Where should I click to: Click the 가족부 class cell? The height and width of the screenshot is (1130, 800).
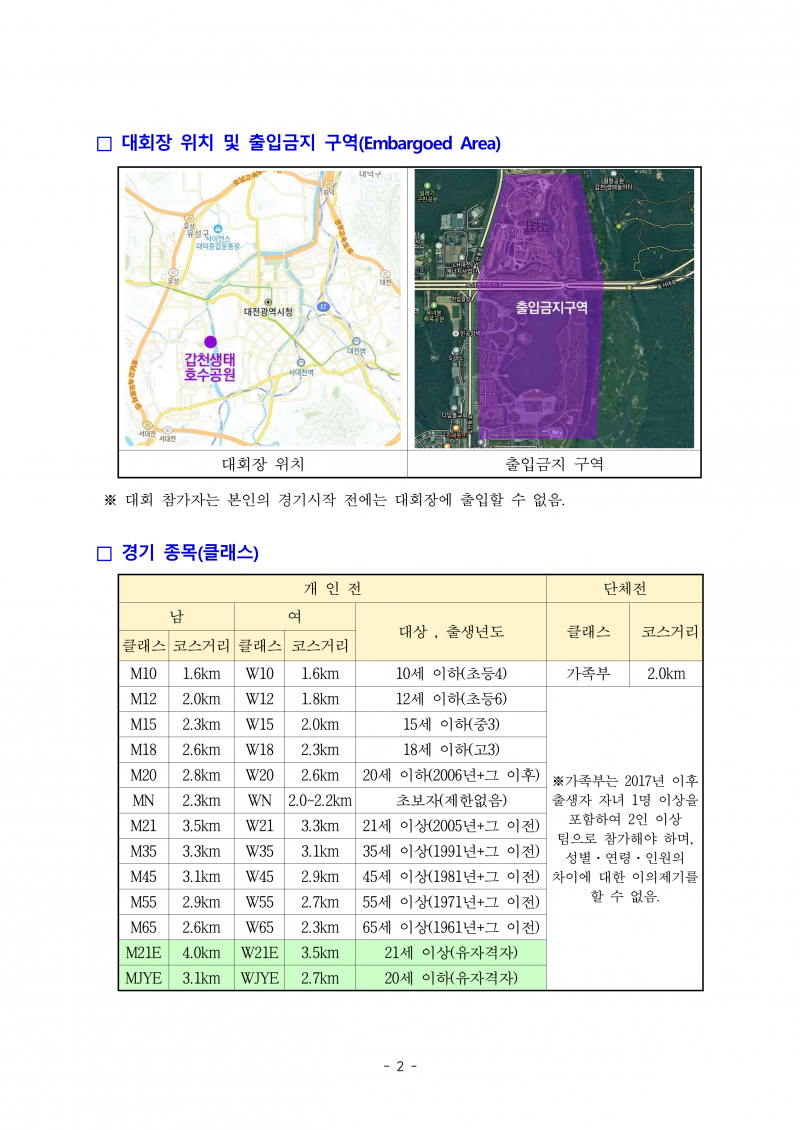pos(588,674)
